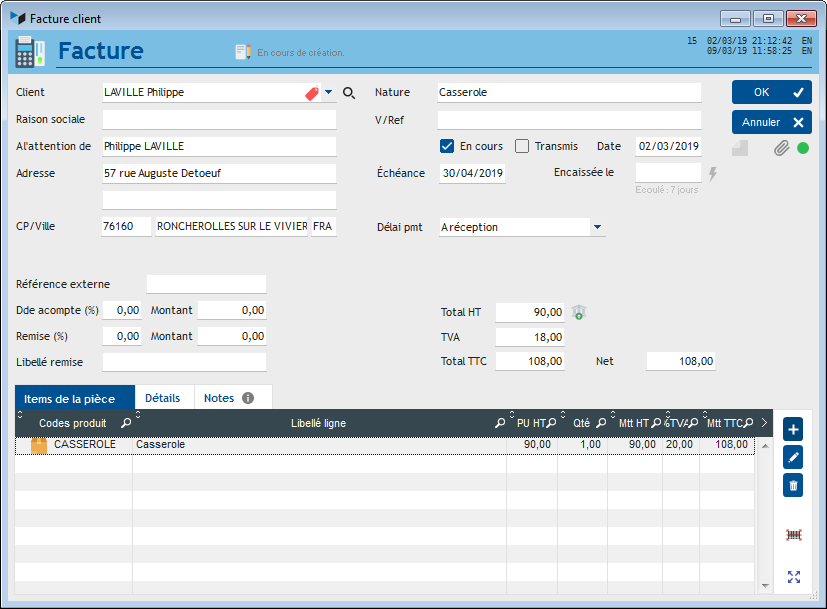827x609 pixels.
Task: Click the expand table fullscreen icon
Action: 794,577
